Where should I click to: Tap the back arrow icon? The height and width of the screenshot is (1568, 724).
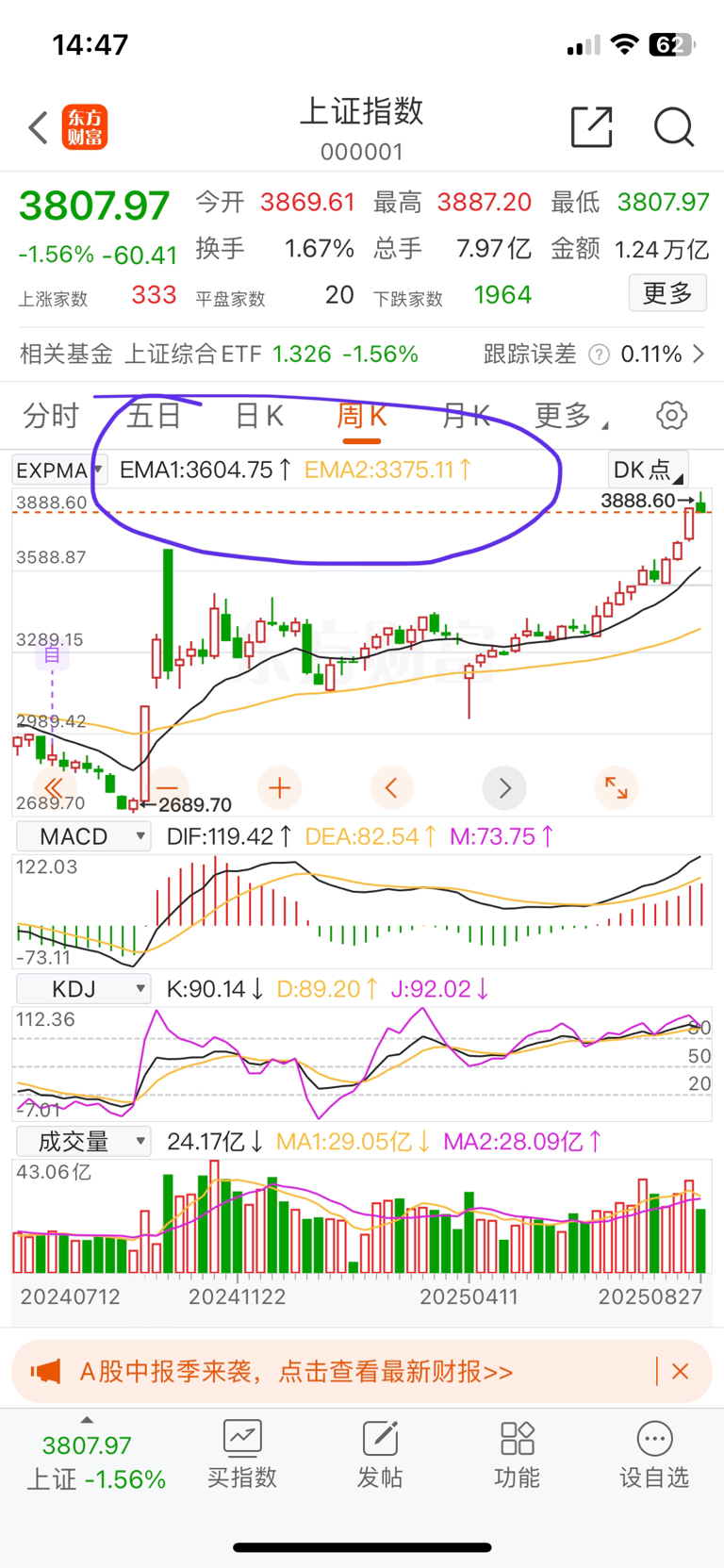[38, 127]
